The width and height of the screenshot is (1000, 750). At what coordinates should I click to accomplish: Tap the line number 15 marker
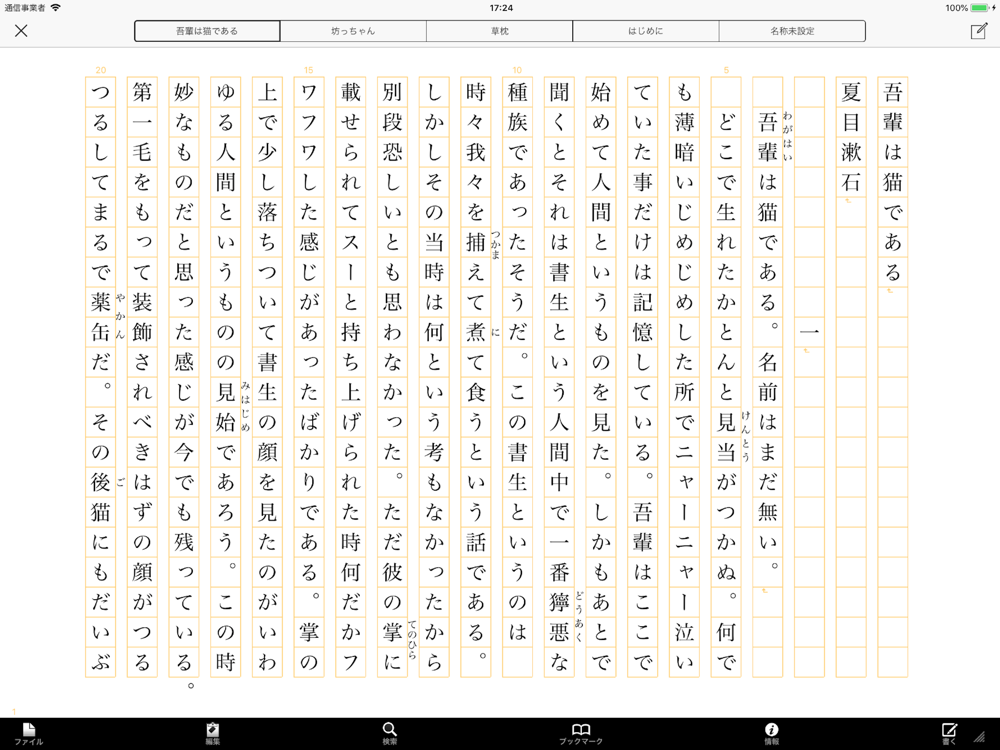pyautogui.click(x=309, y=70)
